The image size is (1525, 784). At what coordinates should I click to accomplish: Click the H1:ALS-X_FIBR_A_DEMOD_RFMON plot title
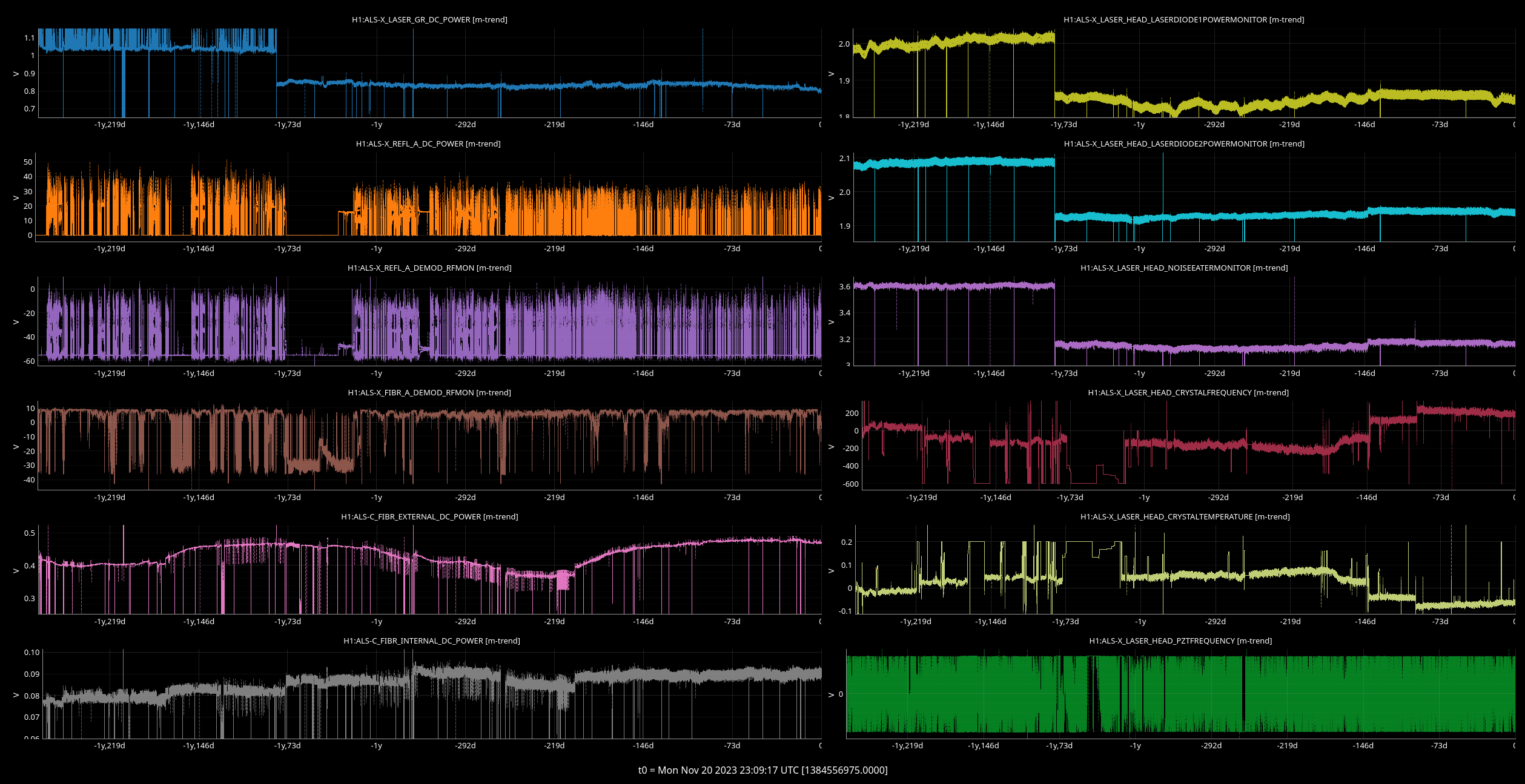429,393
